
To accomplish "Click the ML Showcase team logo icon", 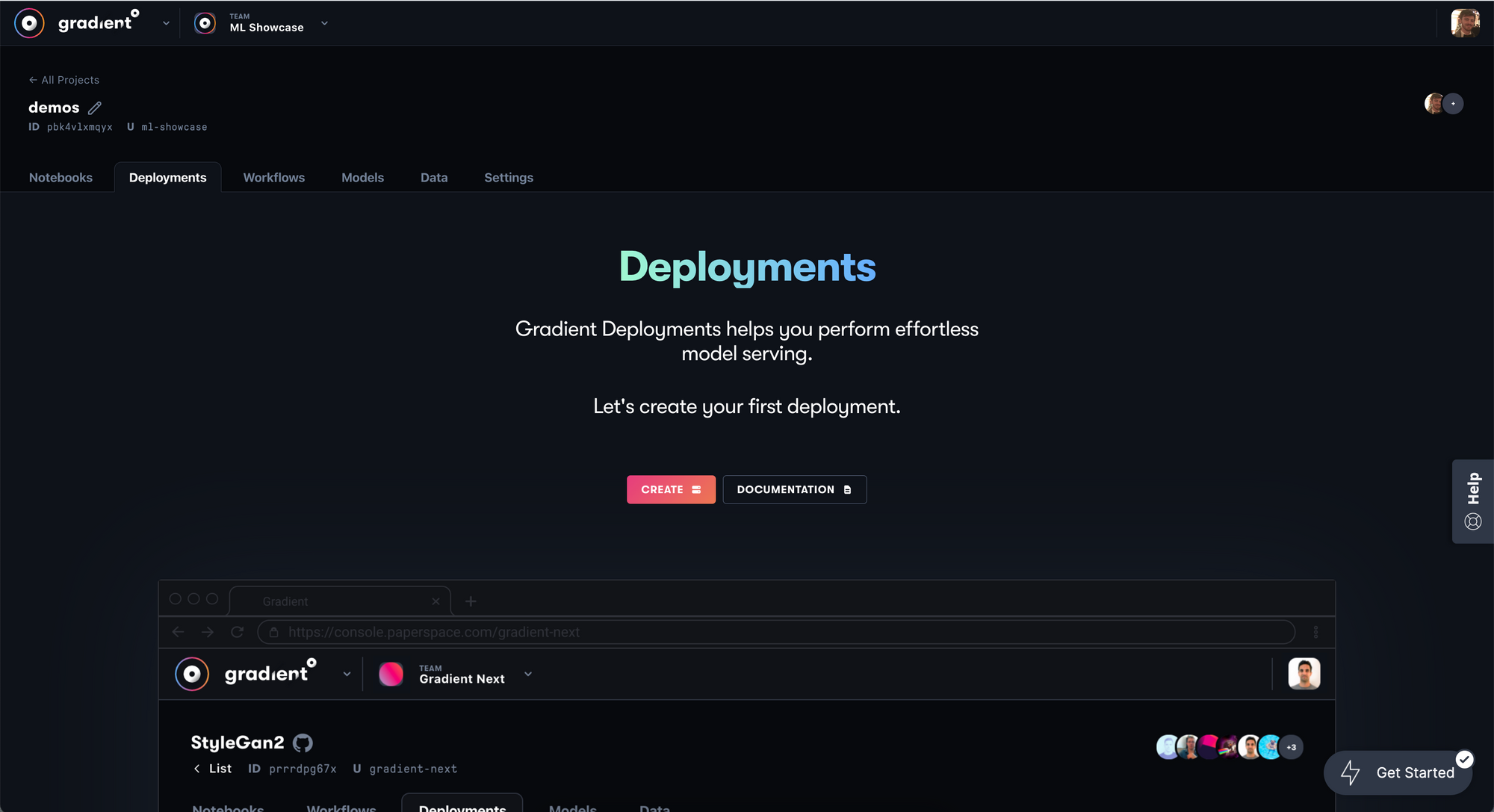I will [x=205, y=23].
